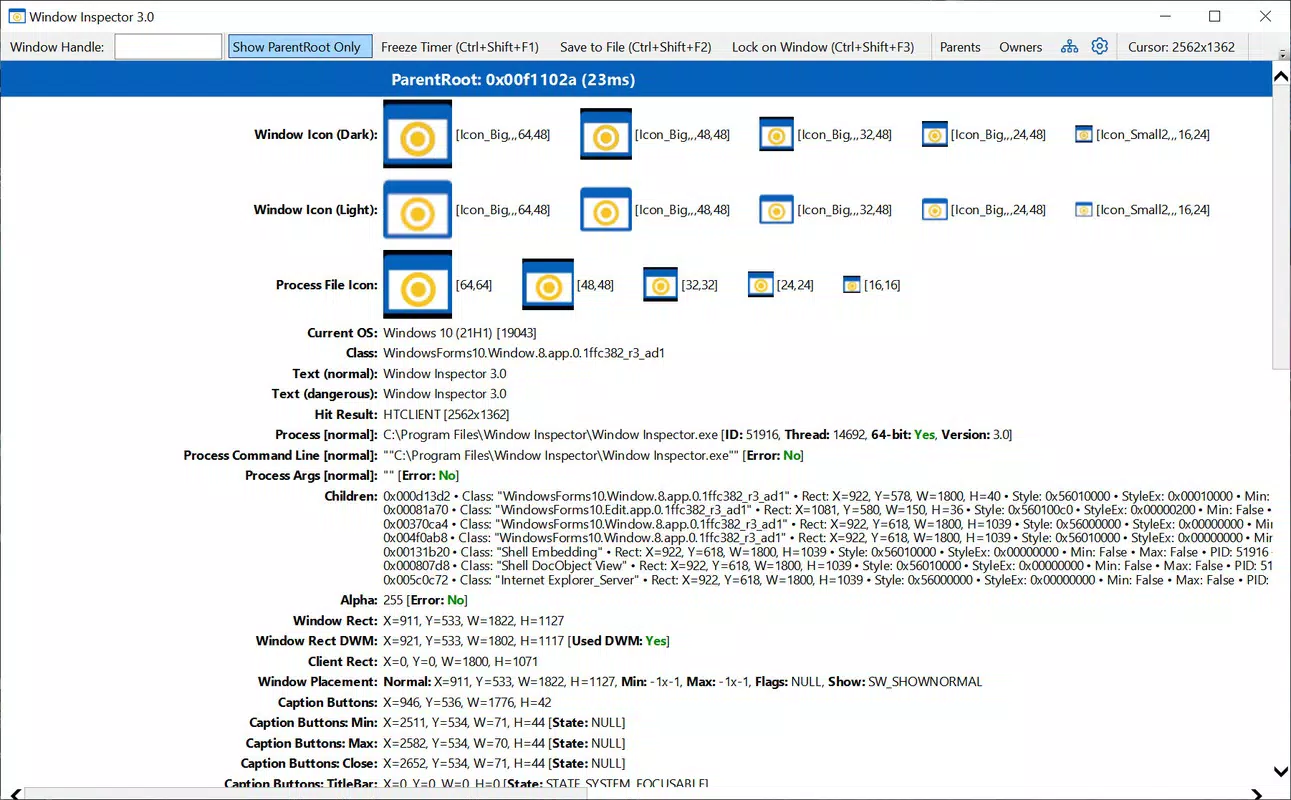Toggle Freeze Timer in the toolbar
The width and height of the screenshot is (1291, 800).
pos(460,47)
